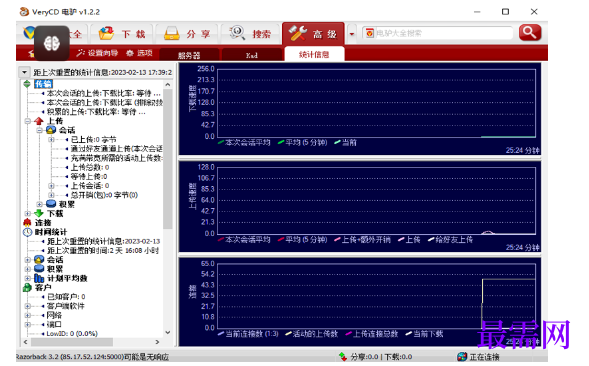Click the 时间统计 clock icon
This screenshot has width=589, height=366.
click(27, 232)
